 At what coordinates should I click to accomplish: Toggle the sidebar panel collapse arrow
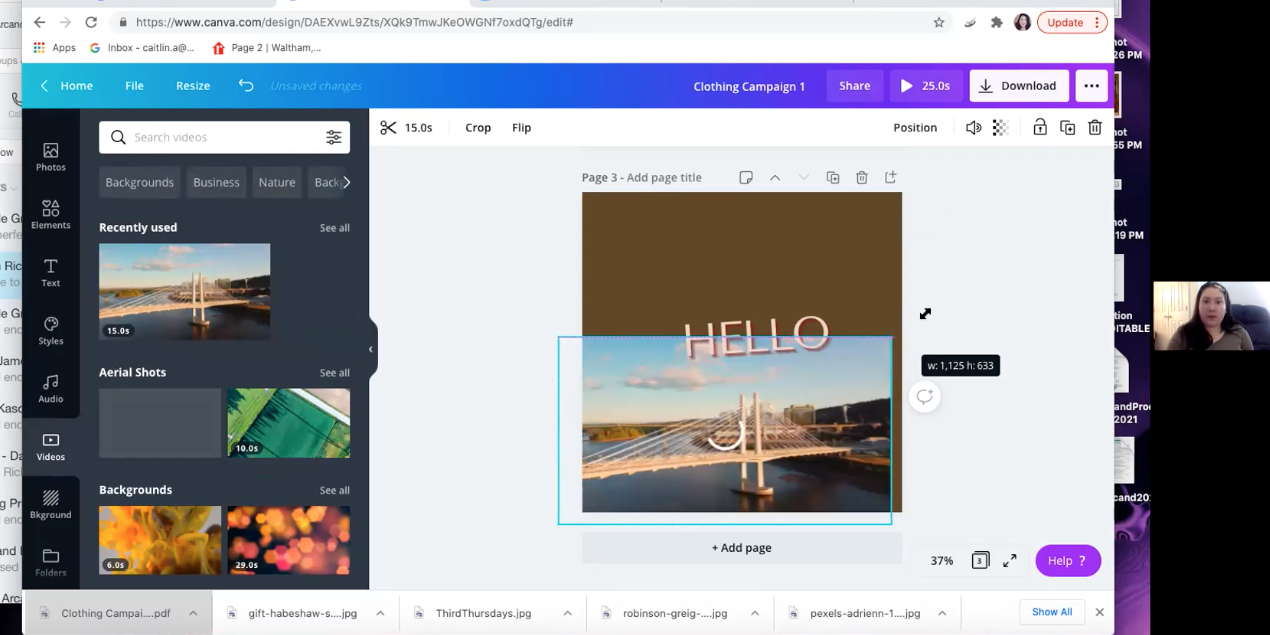coord(371,349)
